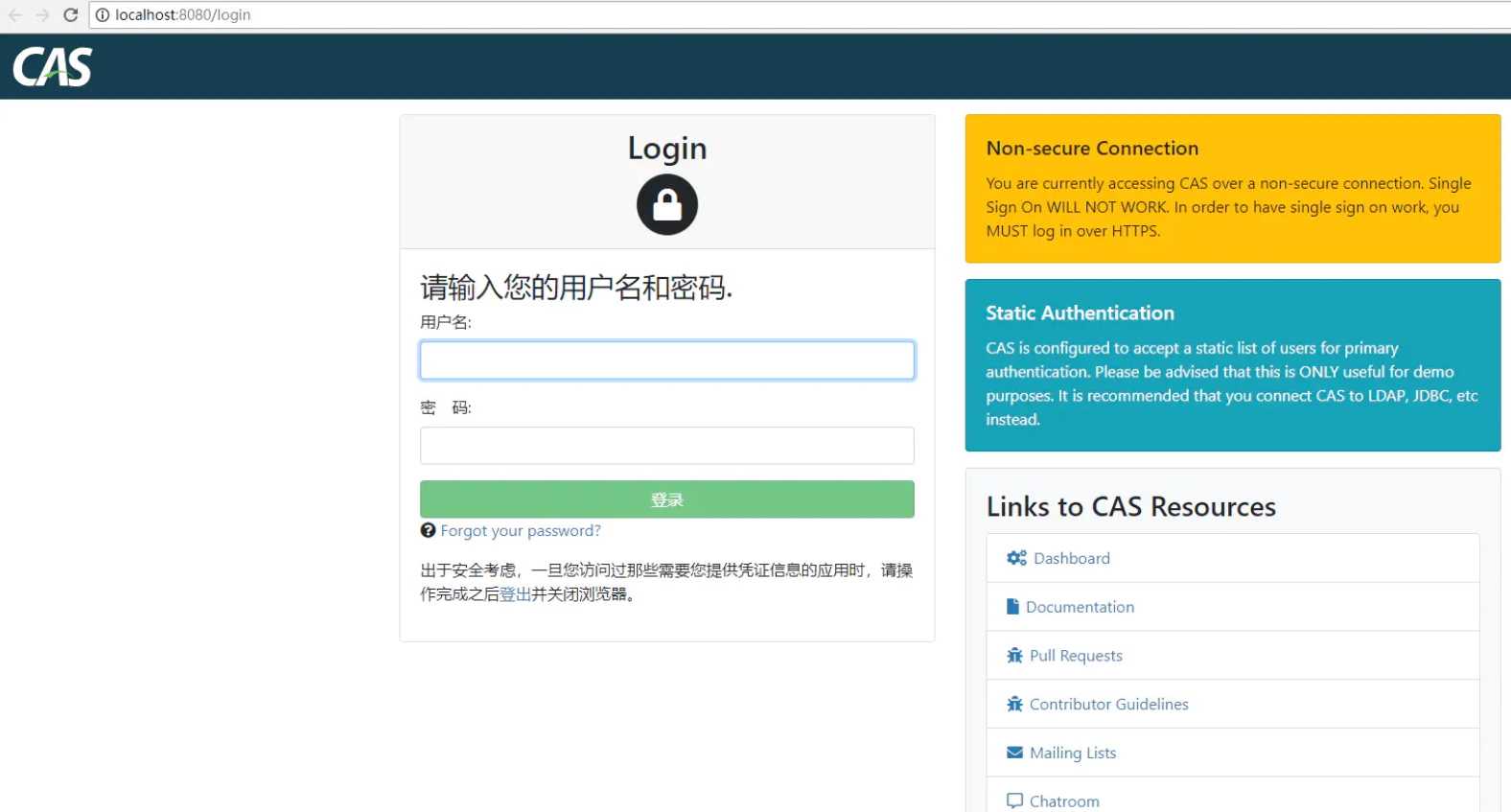Click the Chatroom speech bubble icon
The image size is (1511, 812).
click(x=1014, y=801)
